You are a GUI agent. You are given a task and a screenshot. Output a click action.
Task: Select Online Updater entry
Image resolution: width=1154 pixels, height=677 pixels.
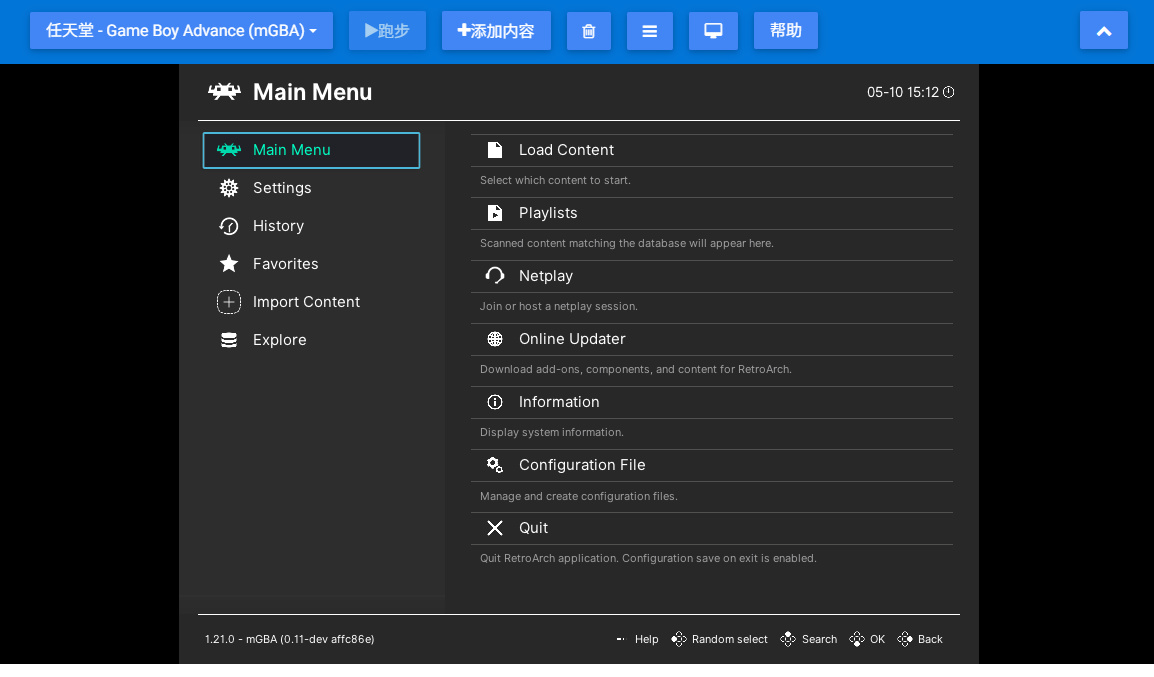pyautogui.click(x=712, y=339)
